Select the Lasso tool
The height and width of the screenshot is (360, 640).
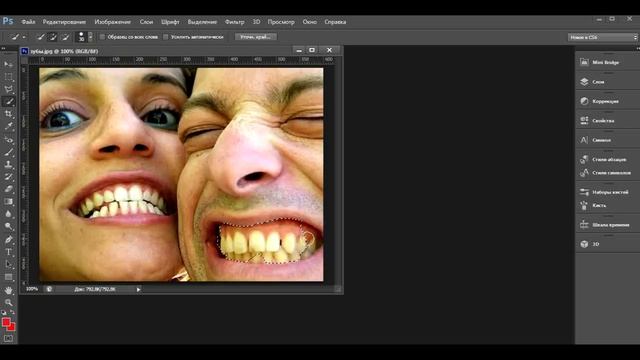(x=8, y=89)
